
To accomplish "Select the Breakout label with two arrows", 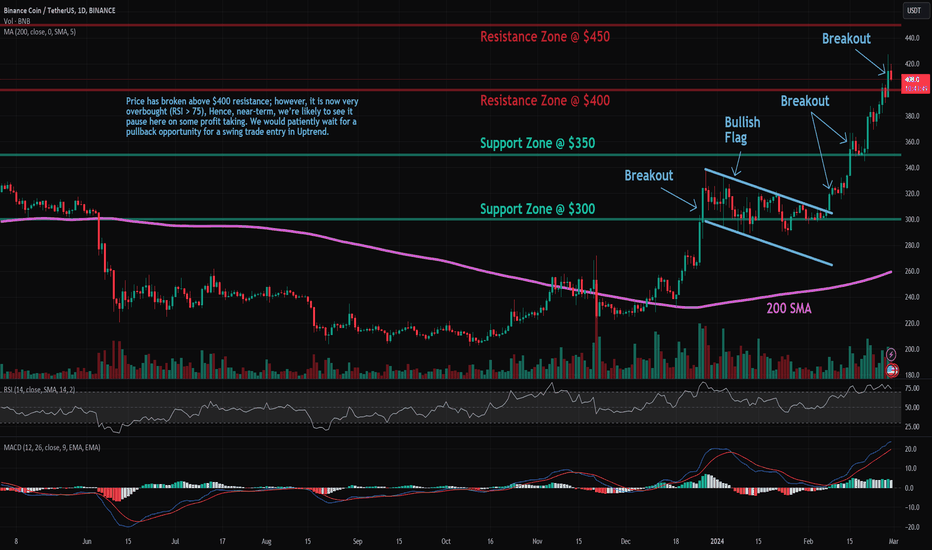I will [x=804, y=101].
